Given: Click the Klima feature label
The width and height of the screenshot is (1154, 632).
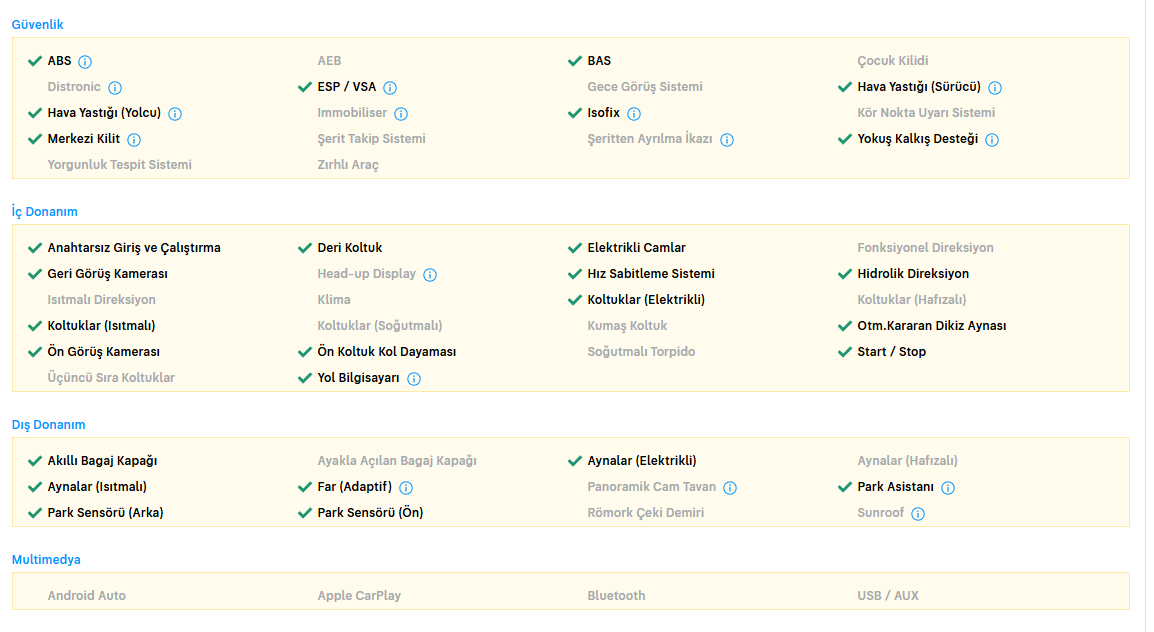Looking at the screenshot, I should point(333,299).
